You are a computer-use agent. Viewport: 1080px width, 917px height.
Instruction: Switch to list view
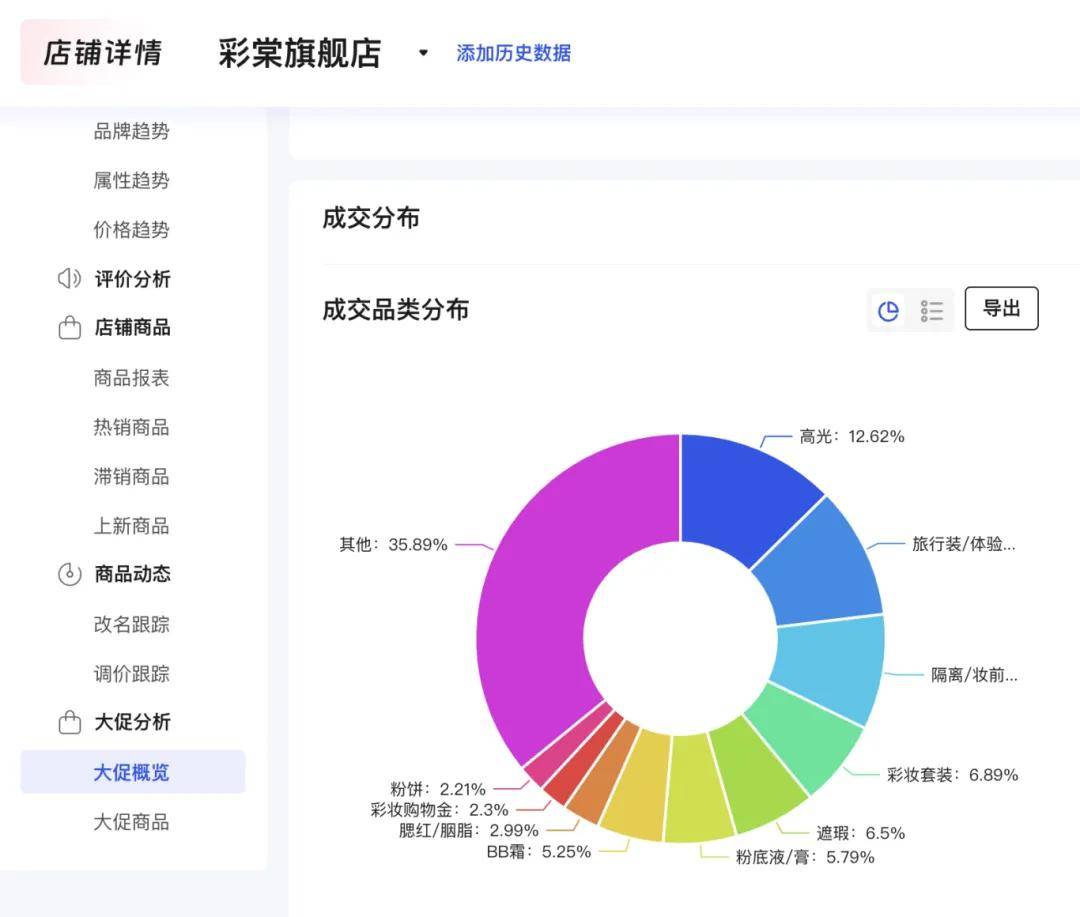click(x=931, y=311)
